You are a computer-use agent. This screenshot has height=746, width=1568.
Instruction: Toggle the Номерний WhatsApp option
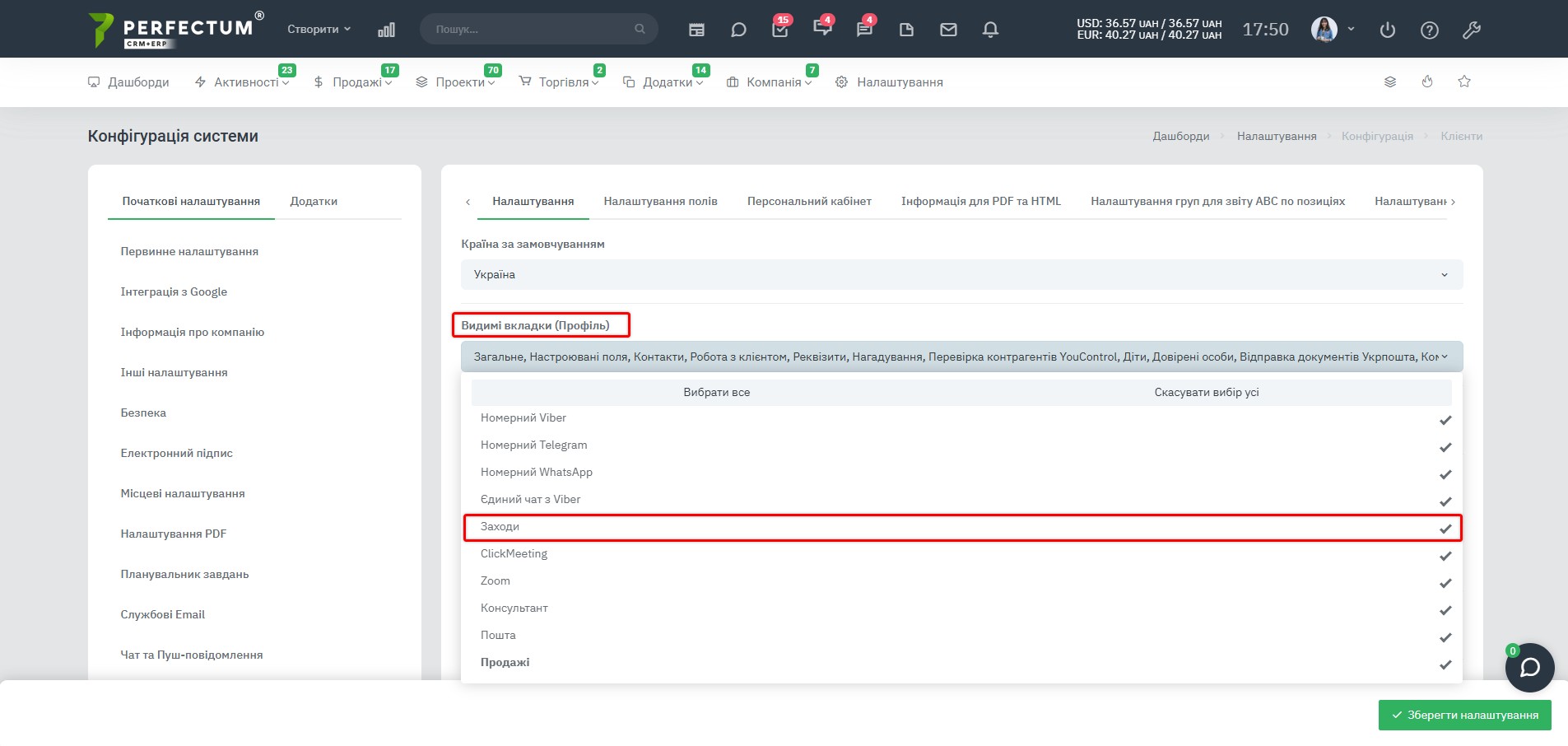click(x=961, y=473)
